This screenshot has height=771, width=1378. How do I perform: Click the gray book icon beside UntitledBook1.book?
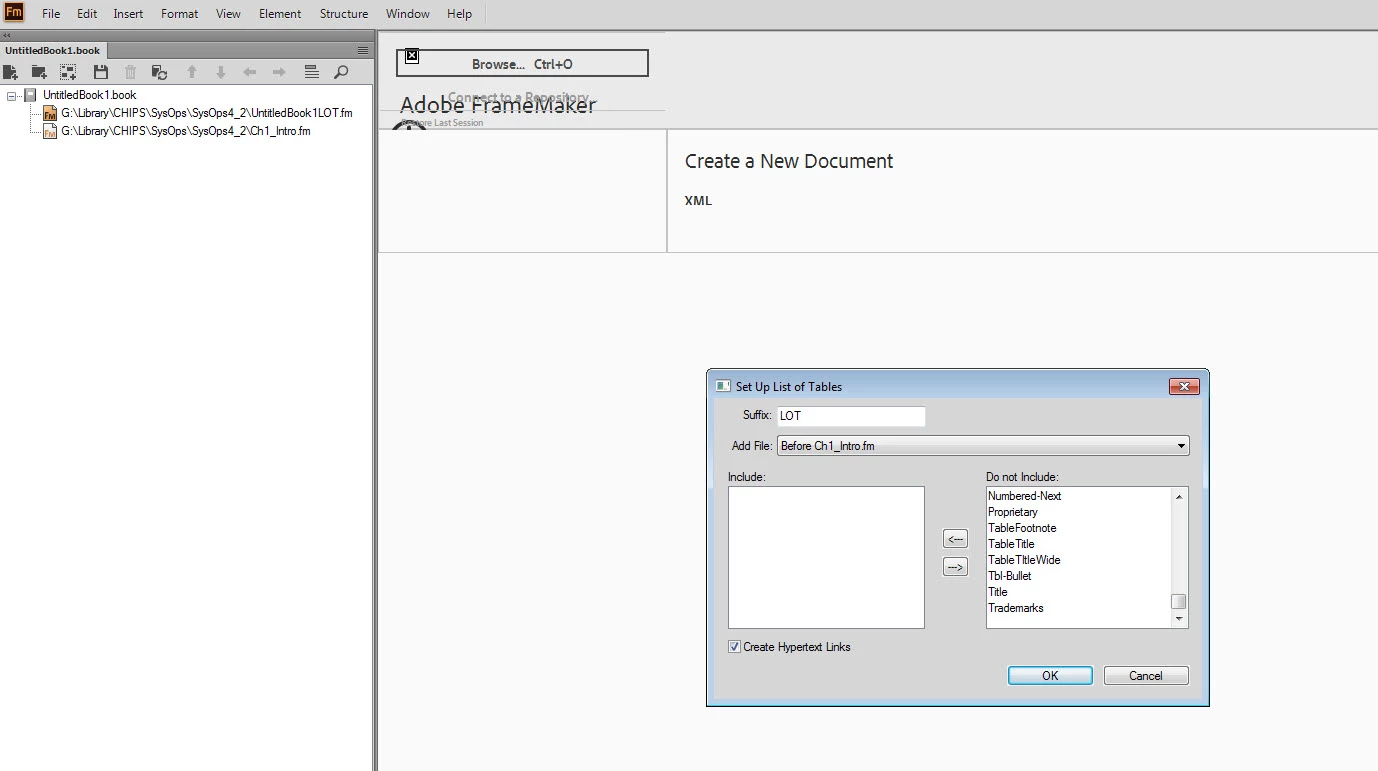31,95
